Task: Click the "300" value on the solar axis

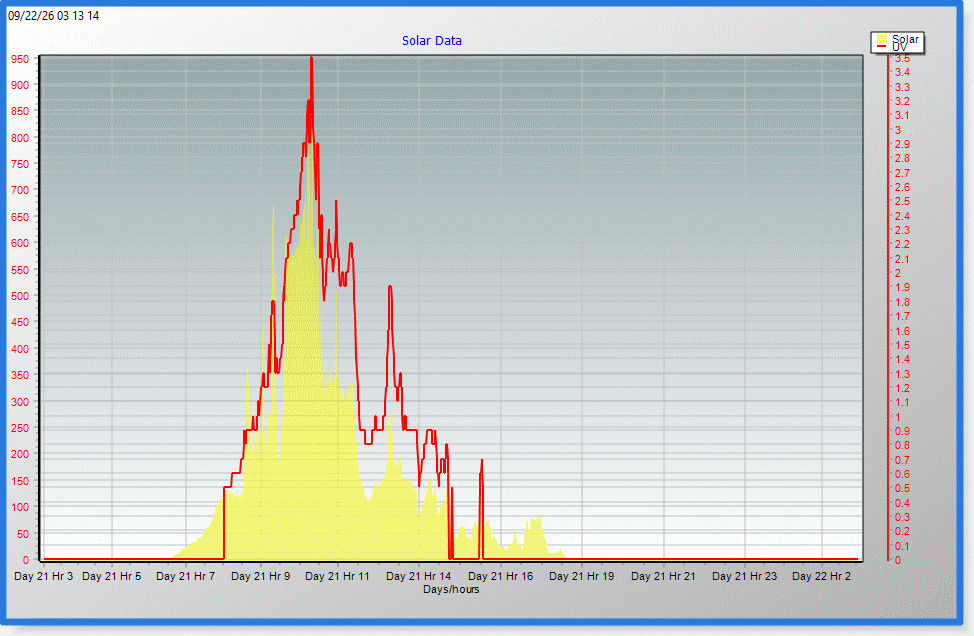Action: click(x=20, y=402)
